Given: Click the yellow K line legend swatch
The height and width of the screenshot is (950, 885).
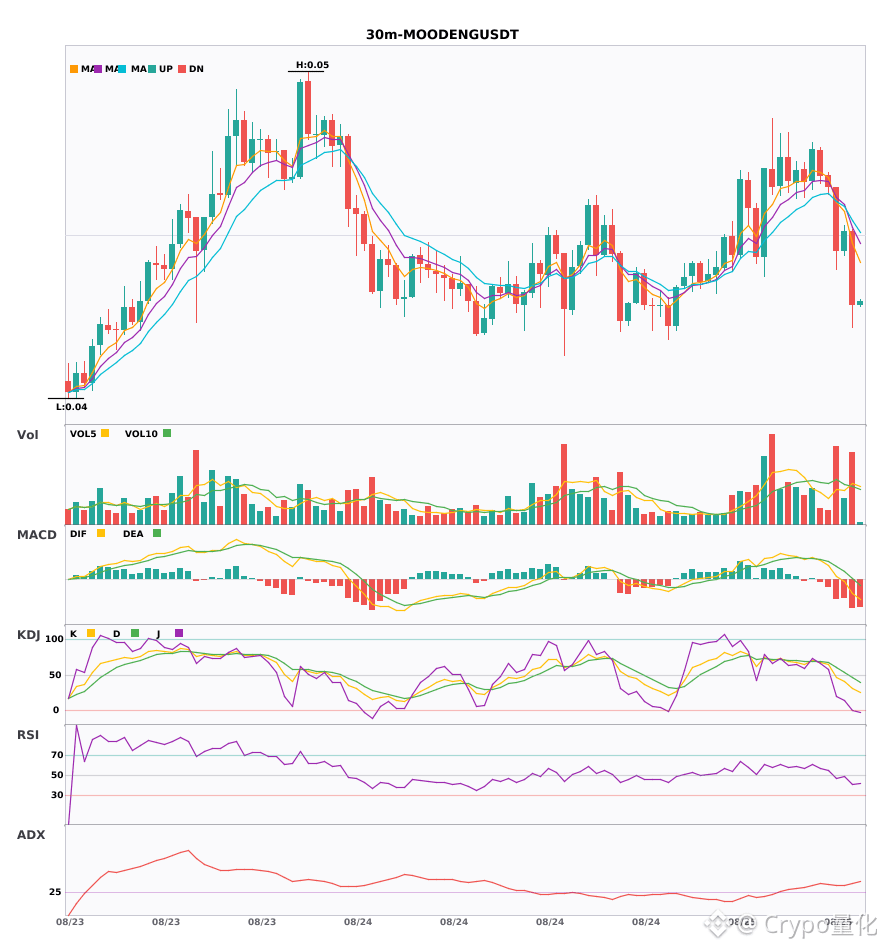Looking at the screenshot, I should tap(91, 633).
